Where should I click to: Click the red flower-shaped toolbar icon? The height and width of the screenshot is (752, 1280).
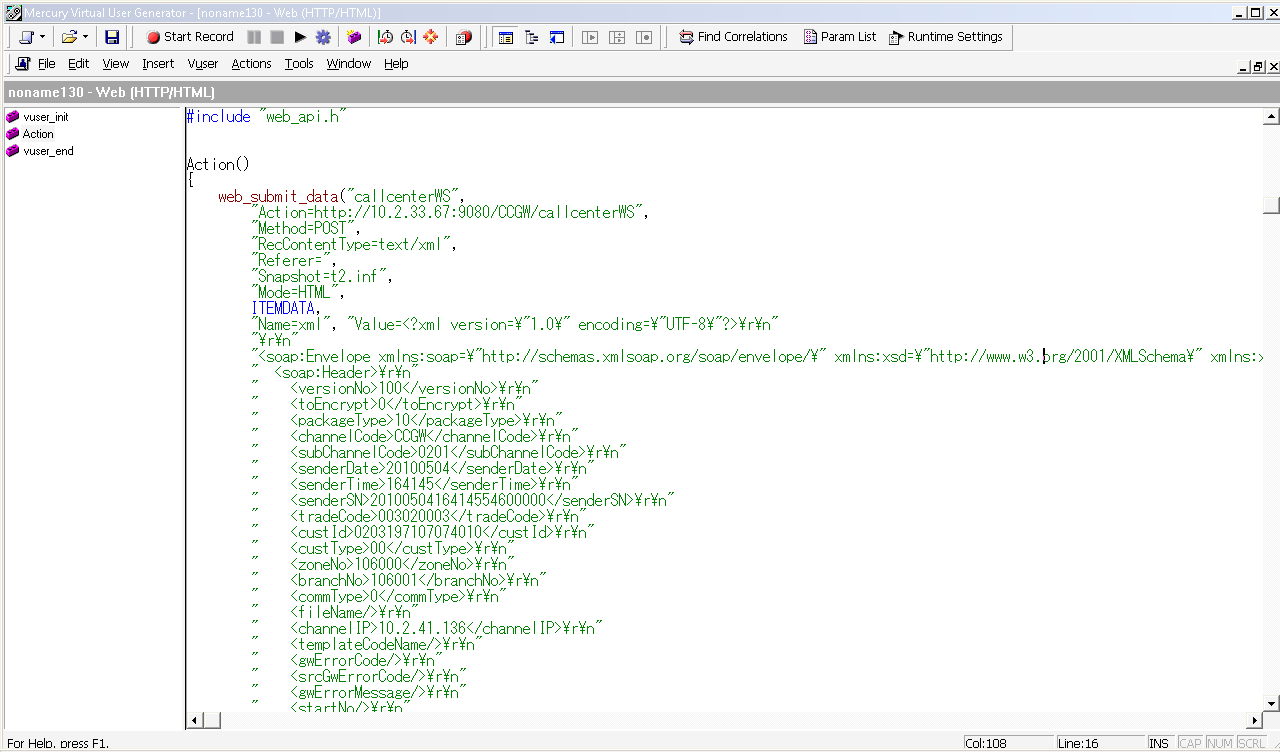click(x=431, y=37)
